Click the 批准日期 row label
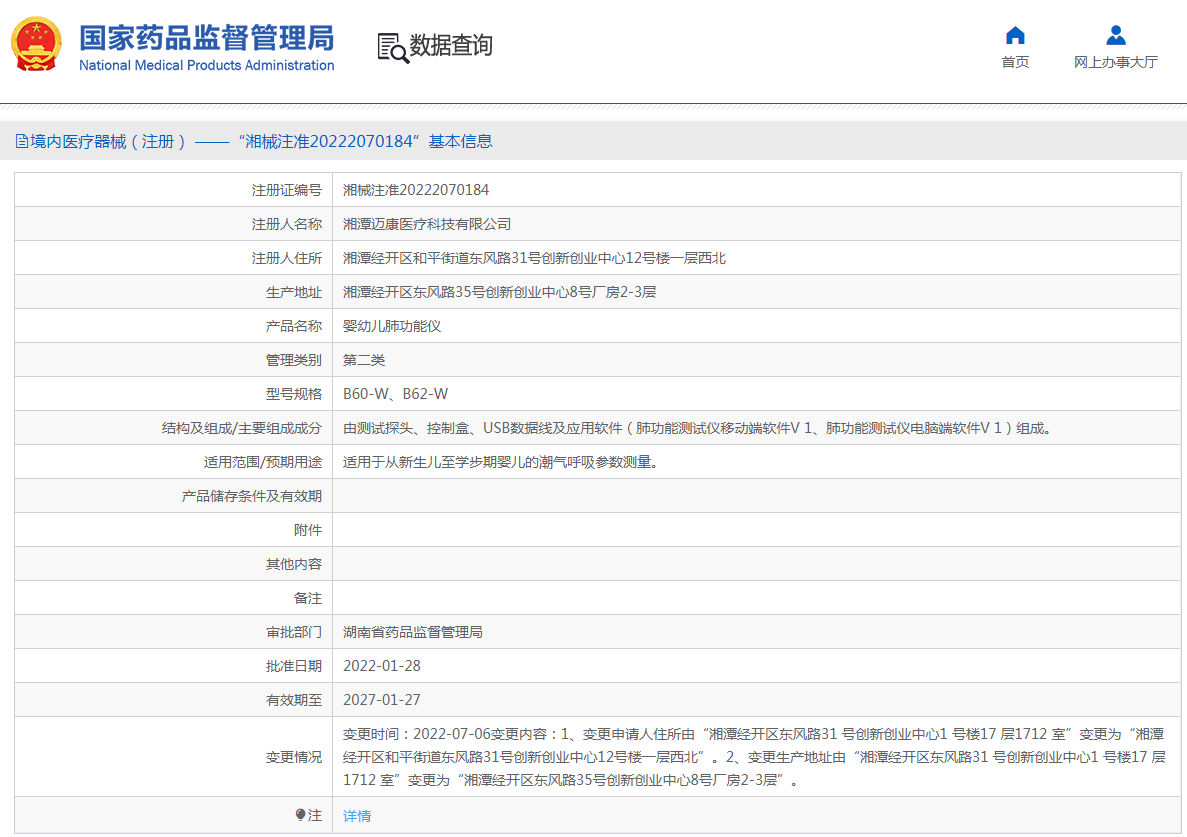 point(294,666)
